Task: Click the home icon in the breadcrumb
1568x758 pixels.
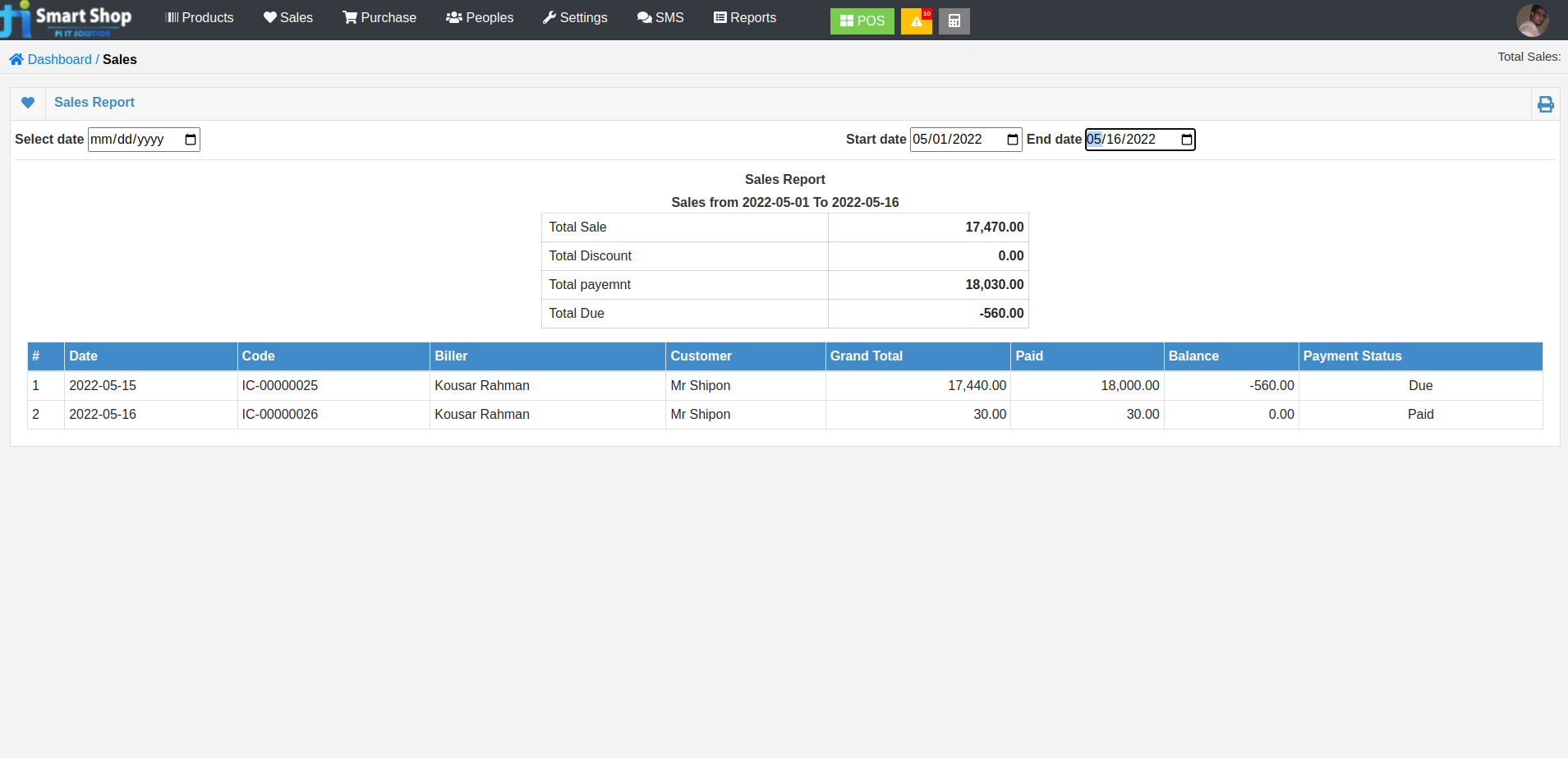Action: click(16, 58)
